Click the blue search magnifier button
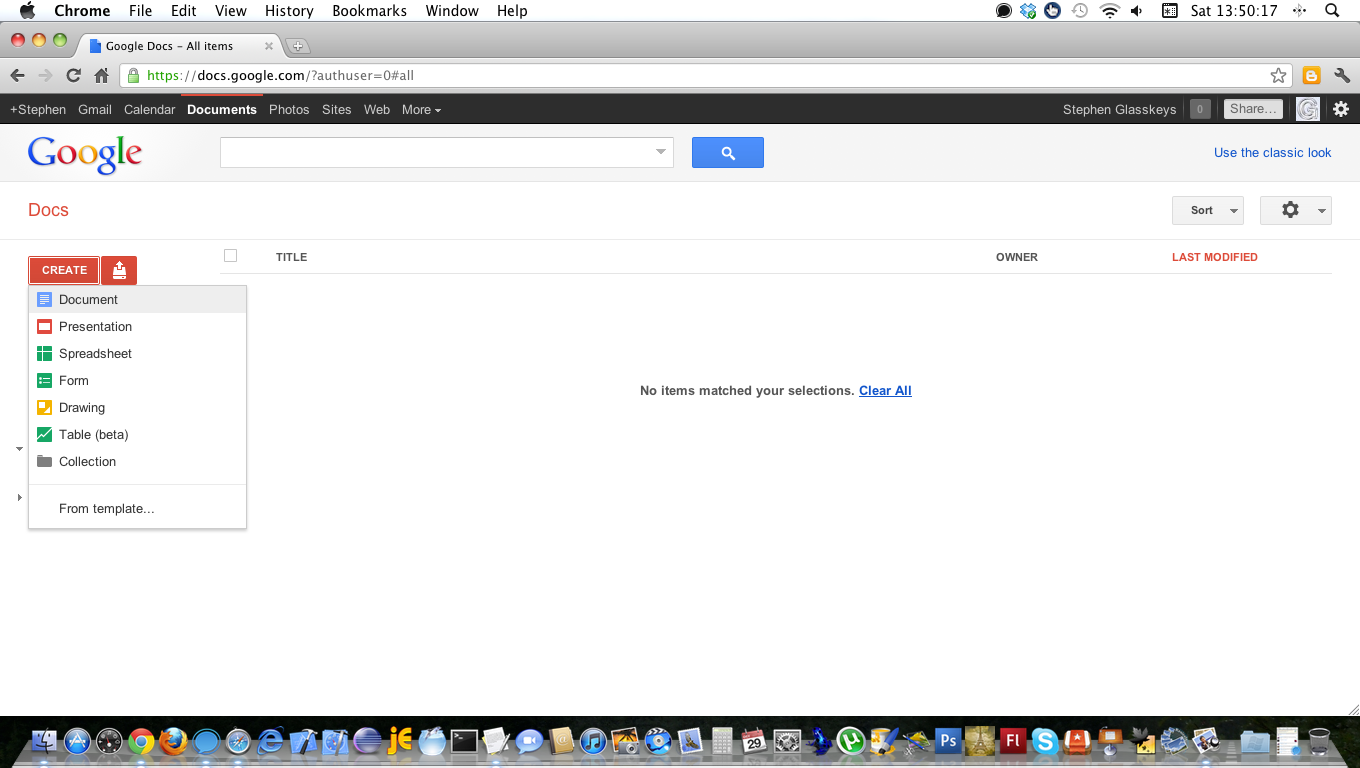This screenshot has height=768, width=1360. [727, 153]
